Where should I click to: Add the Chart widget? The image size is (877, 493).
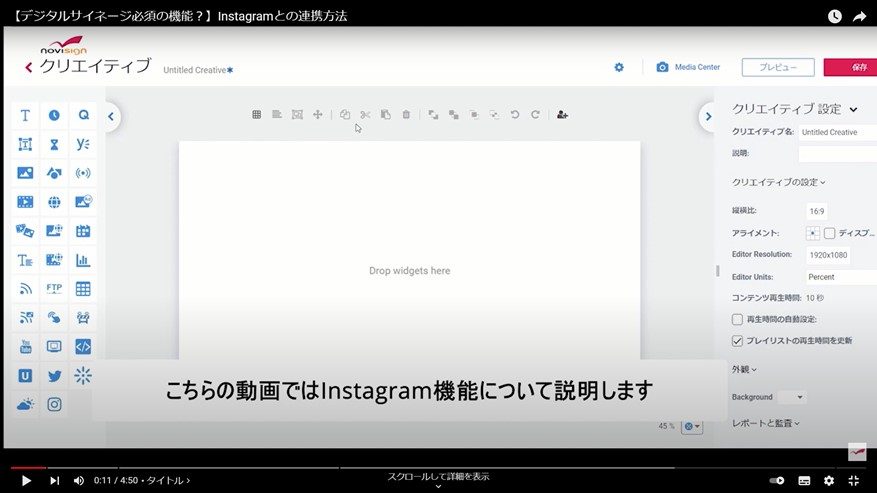[83, 260]
